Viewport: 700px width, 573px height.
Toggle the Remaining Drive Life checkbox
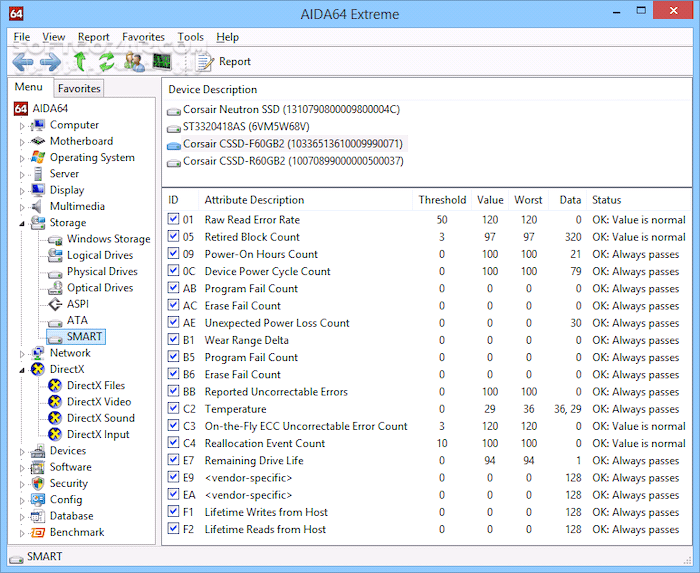pos(175,461)
